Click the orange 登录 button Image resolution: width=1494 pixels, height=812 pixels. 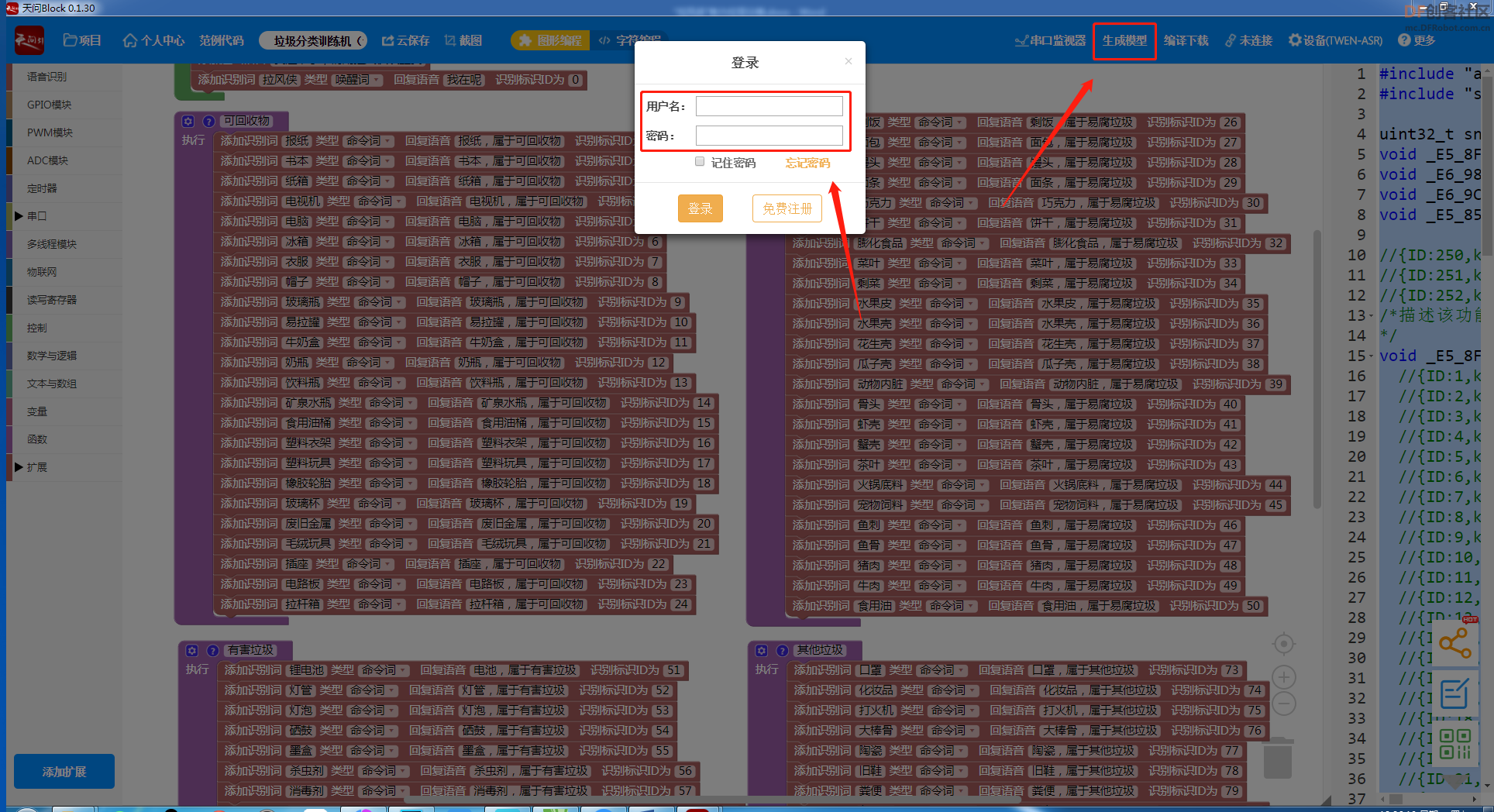tap(701, 208)
